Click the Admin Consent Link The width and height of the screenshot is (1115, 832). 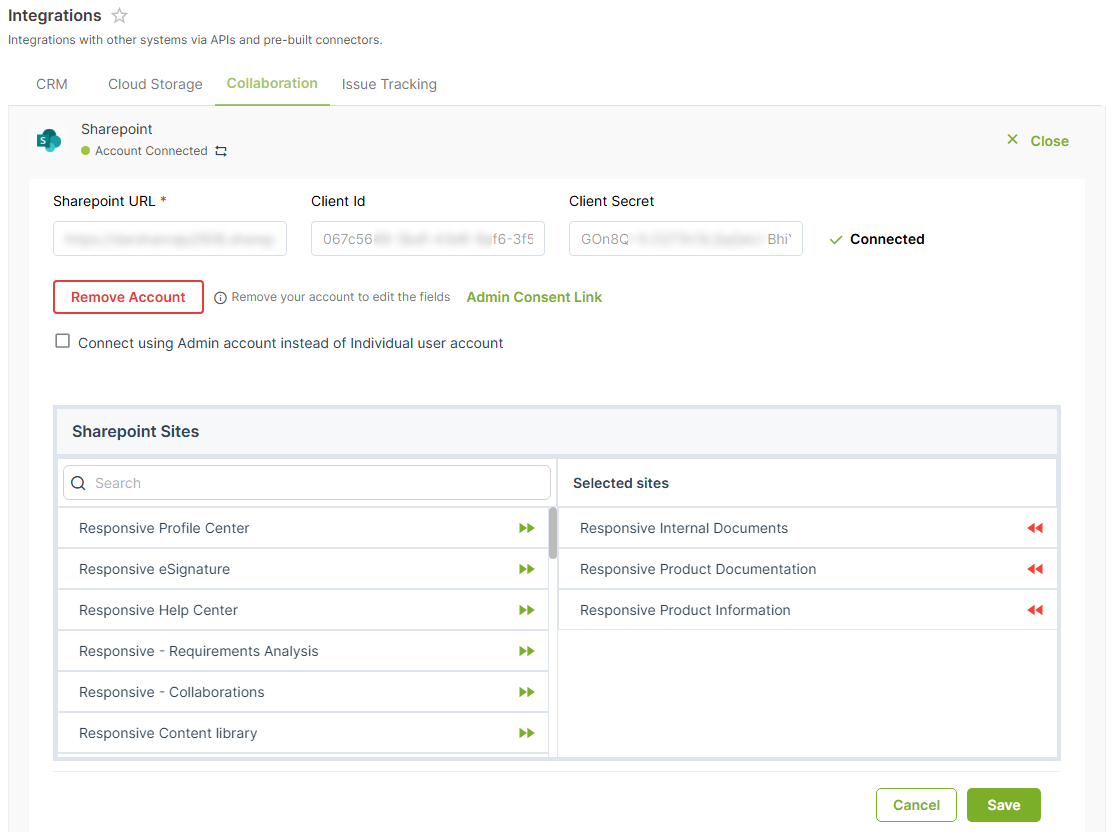click(x=534, y=296)
